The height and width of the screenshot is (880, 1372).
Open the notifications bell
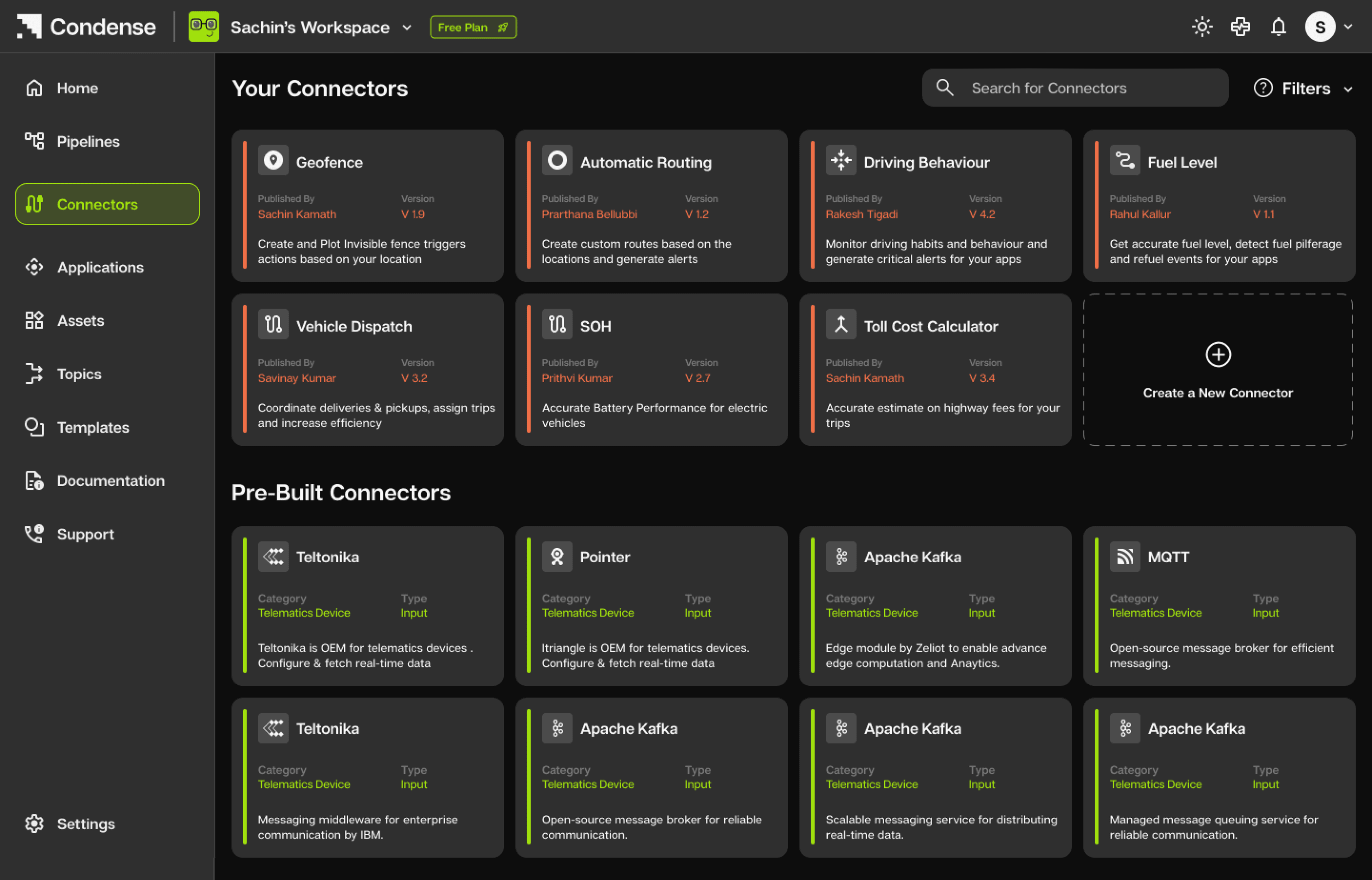pos(1278,27)
